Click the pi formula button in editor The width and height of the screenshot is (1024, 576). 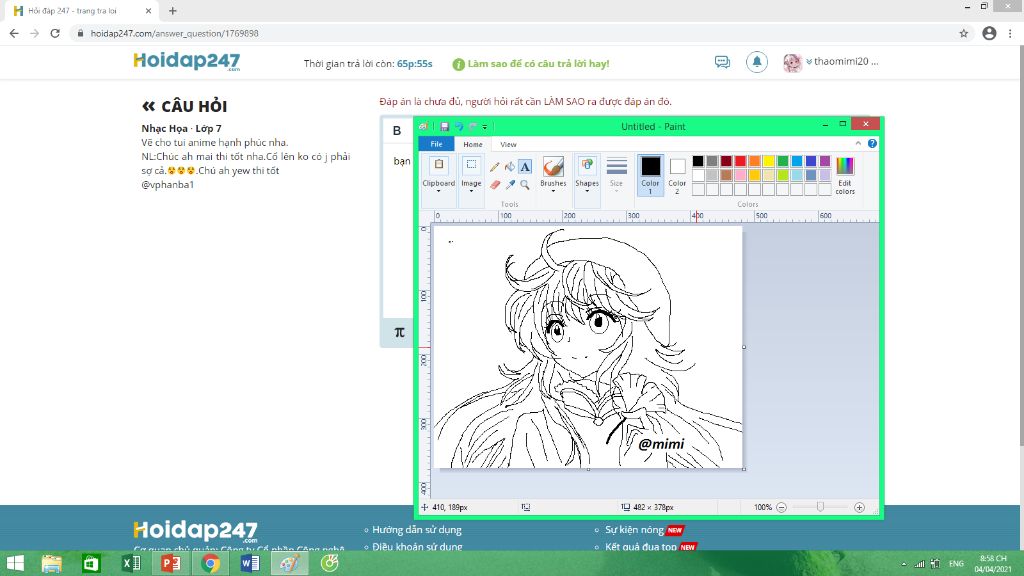[x=399, y=332]
